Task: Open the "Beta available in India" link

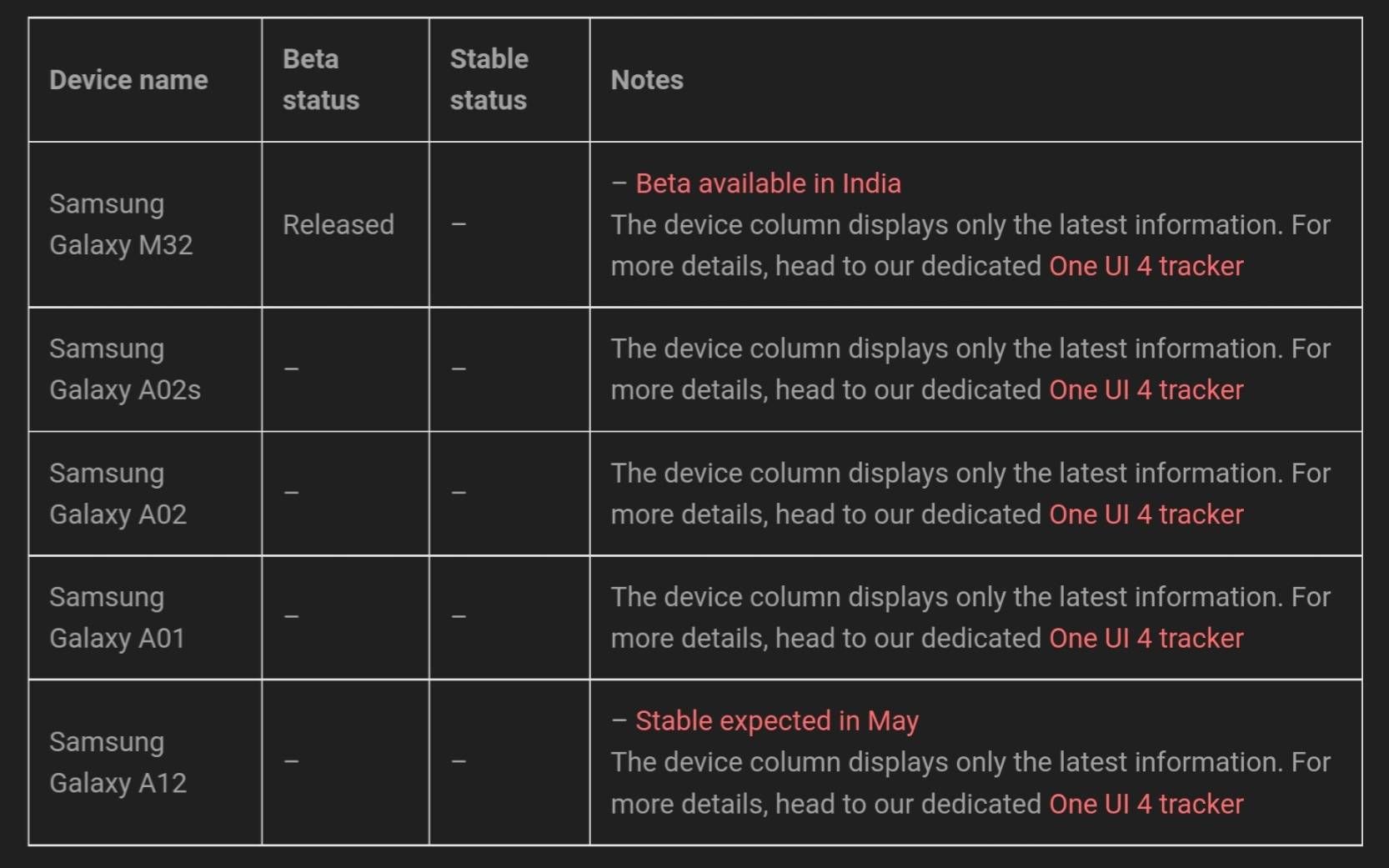Action: 768,183
